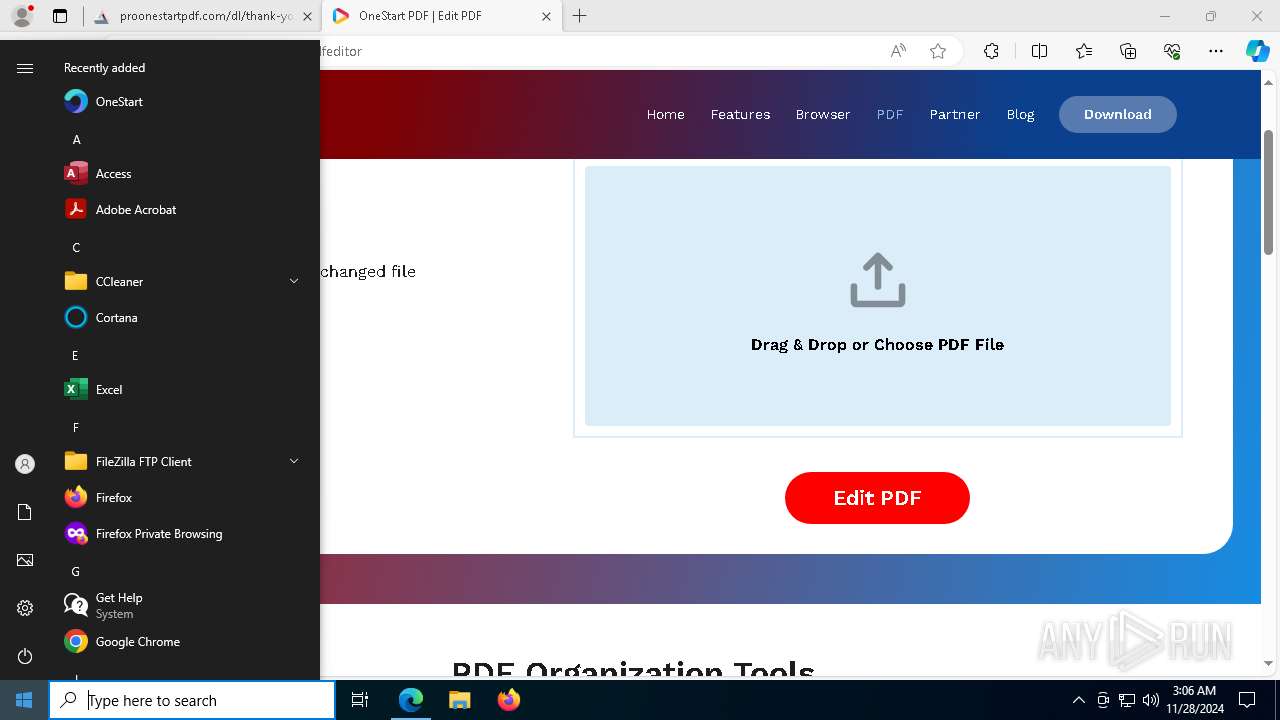
Task: Open Firefox Private Browsing
Action: coord(180,534)
